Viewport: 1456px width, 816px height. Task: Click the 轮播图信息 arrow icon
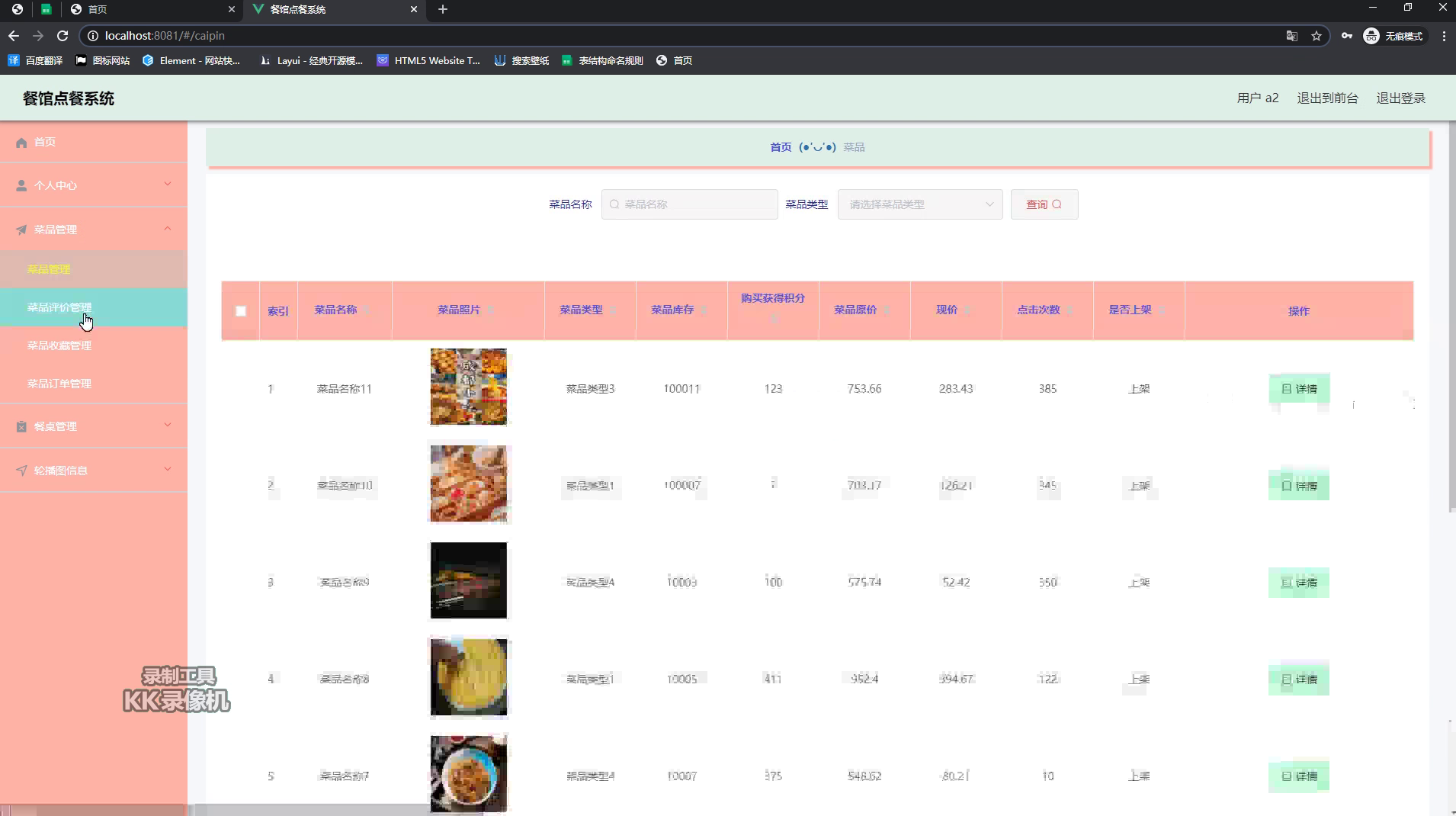tap(21, 471)
